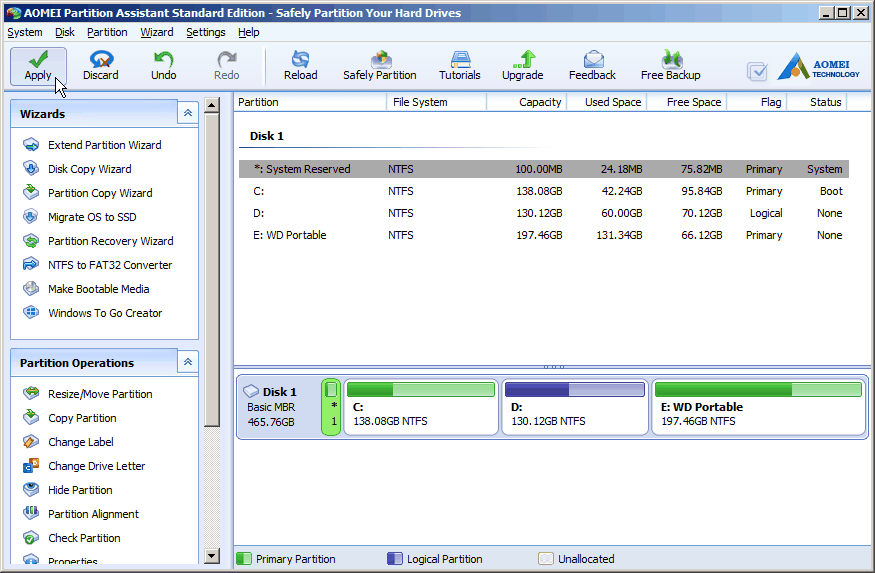Open the Partition menu
The width and height of the screenshot is (875, 573).
click(x=107, y=32)
